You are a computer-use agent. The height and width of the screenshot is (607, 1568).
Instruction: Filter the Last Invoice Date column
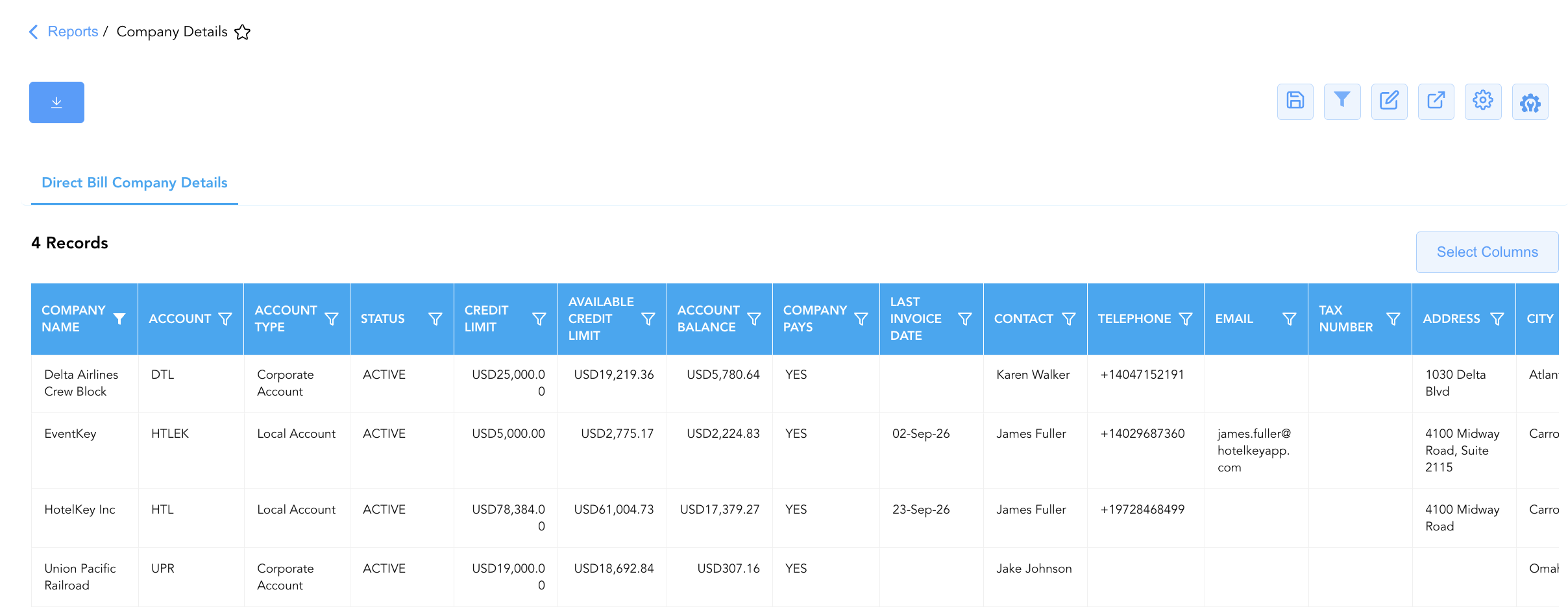click(x=965, y=319)
